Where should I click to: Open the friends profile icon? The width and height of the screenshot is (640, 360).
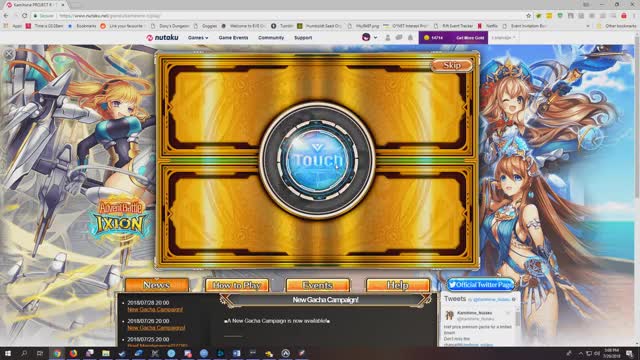388,38
